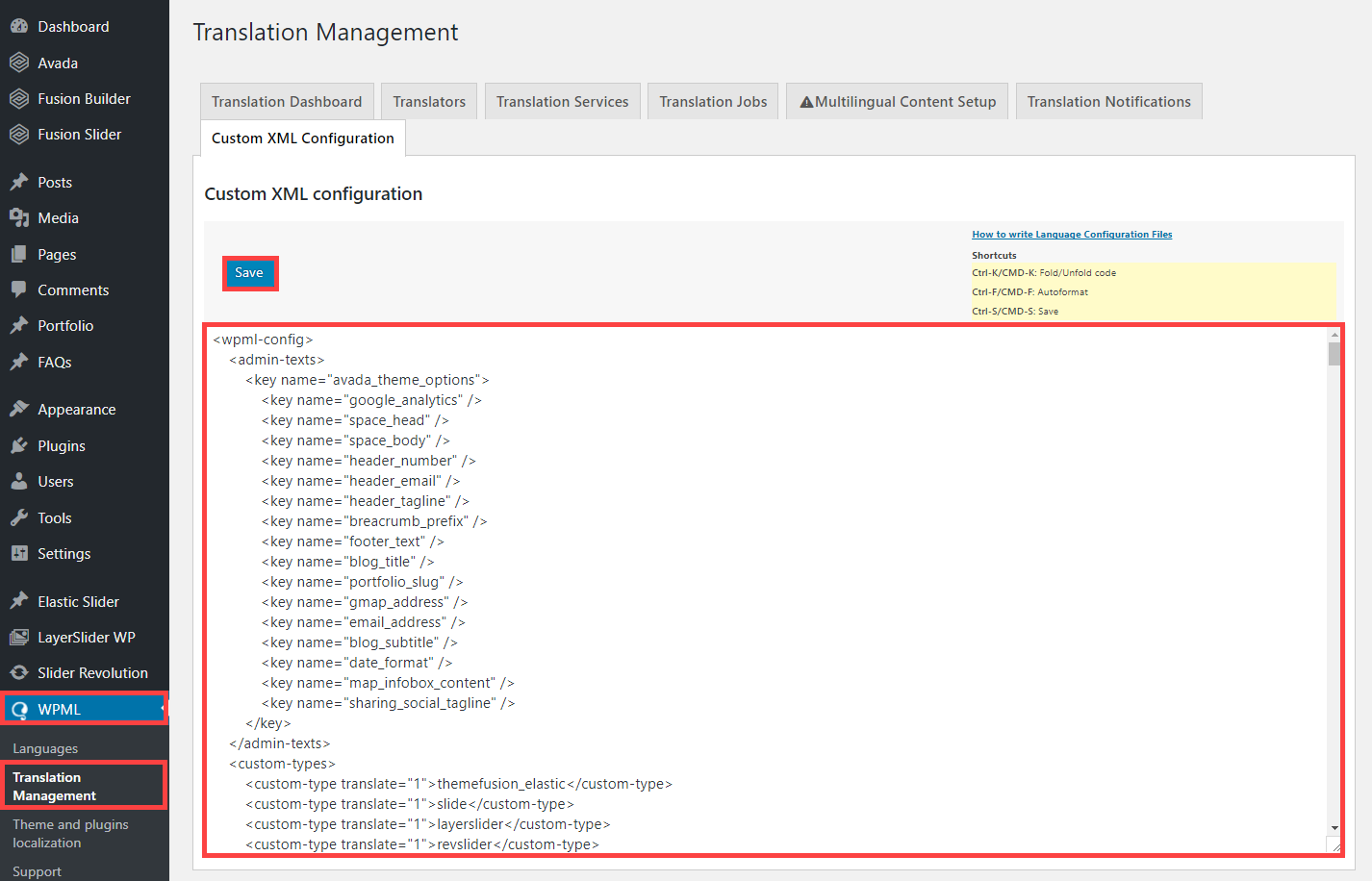The width and height of the screenshot is (1372, 881).
Task: Click the 'revslider' custom-type line
Action: (x=422, y=844)
